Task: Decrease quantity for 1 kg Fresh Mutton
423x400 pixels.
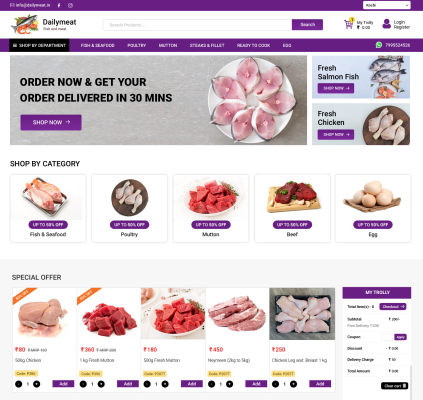Action: pyautogui.click(x=83, y=384)
